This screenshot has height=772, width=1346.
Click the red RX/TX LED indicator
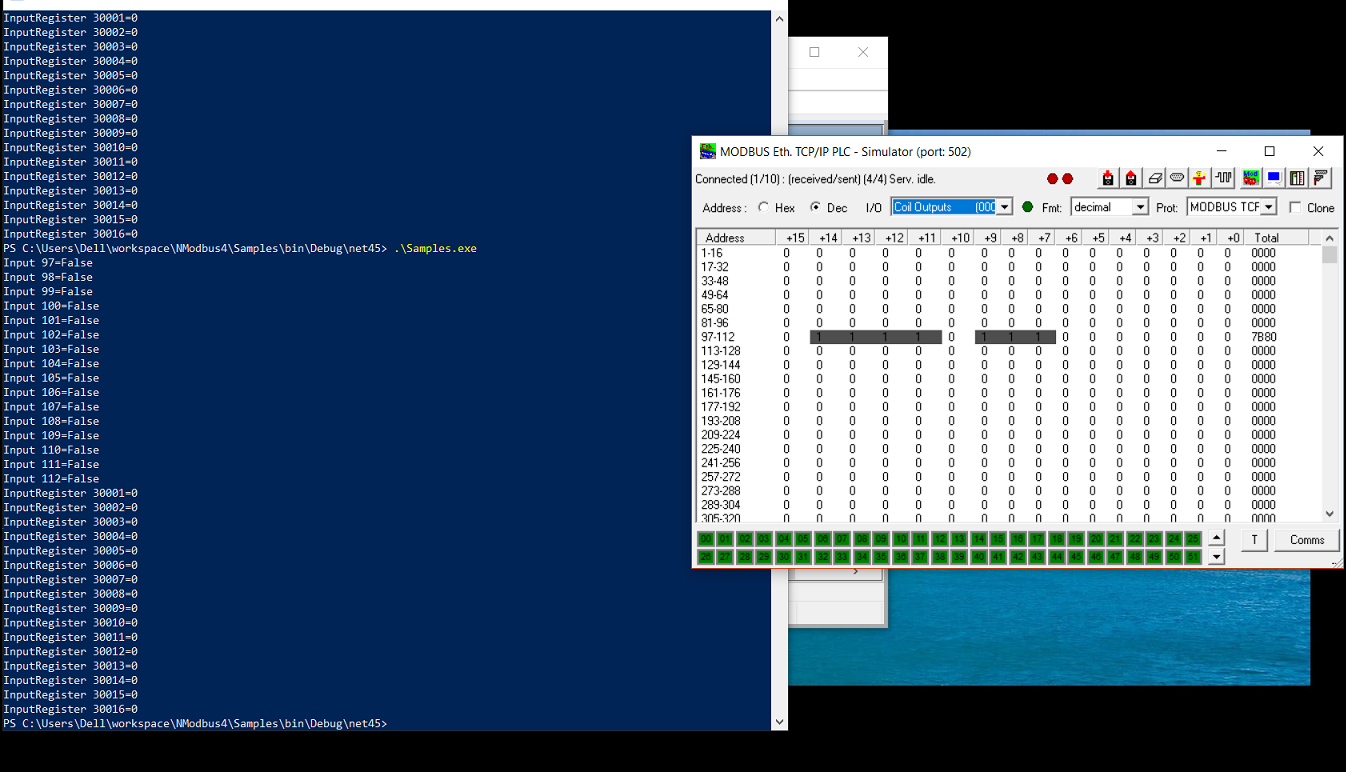1051,177
